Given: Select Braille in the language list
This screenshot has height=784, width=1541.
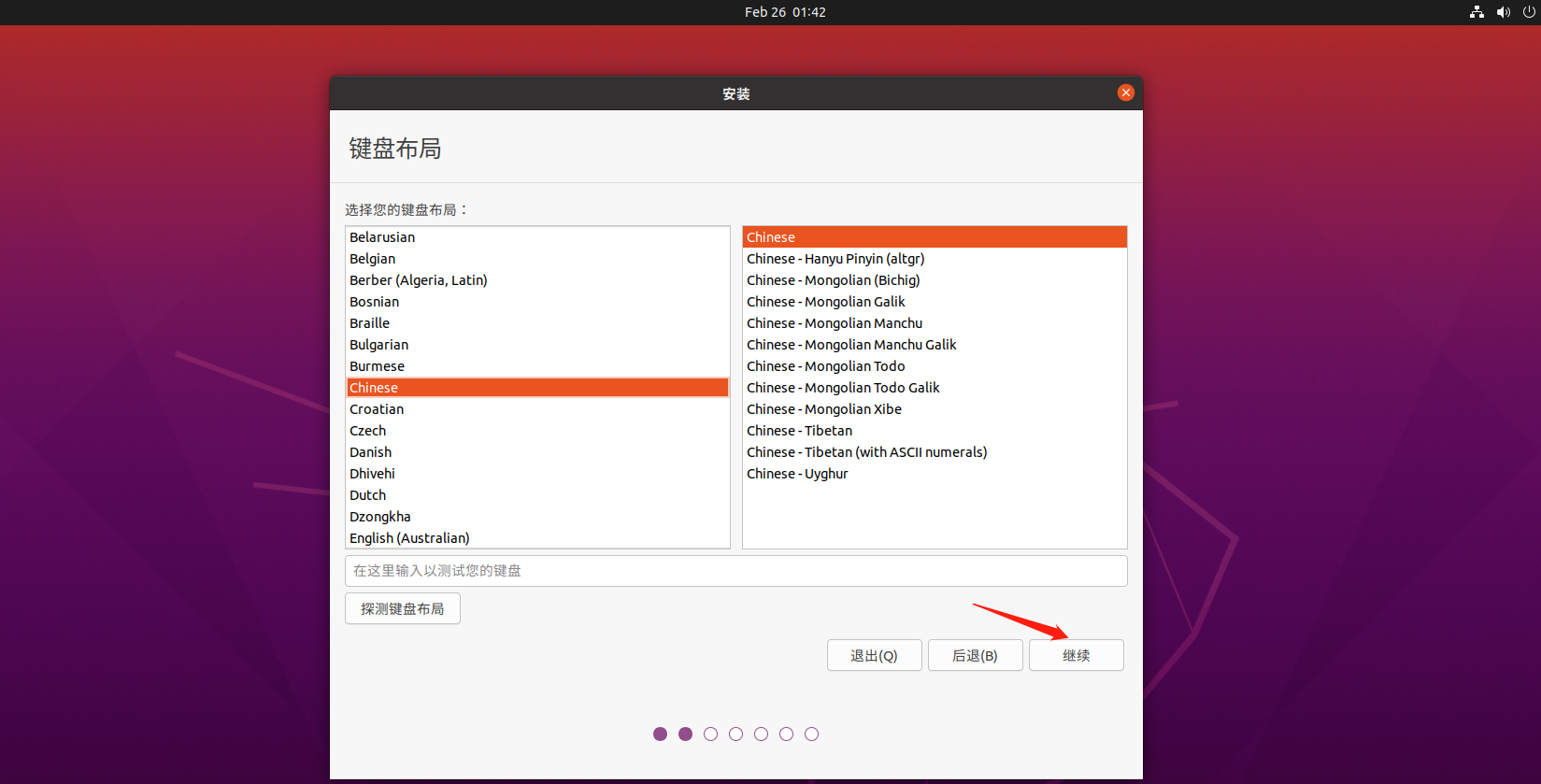Looking at the screenshot, I should point(537,323).
